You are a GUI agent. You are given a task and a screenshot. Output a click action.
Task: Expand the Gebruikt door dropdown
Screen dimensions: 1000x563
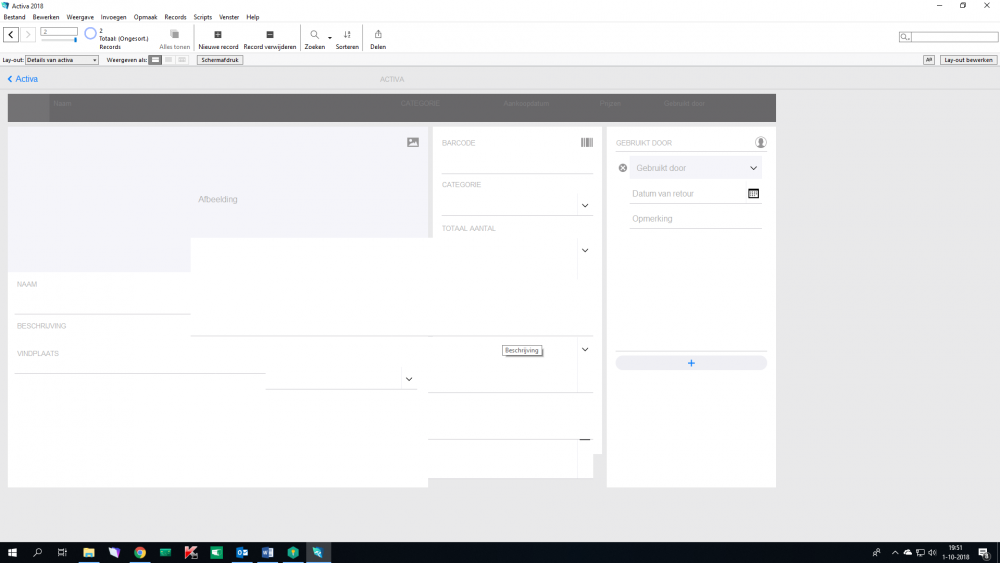[753, 168]
